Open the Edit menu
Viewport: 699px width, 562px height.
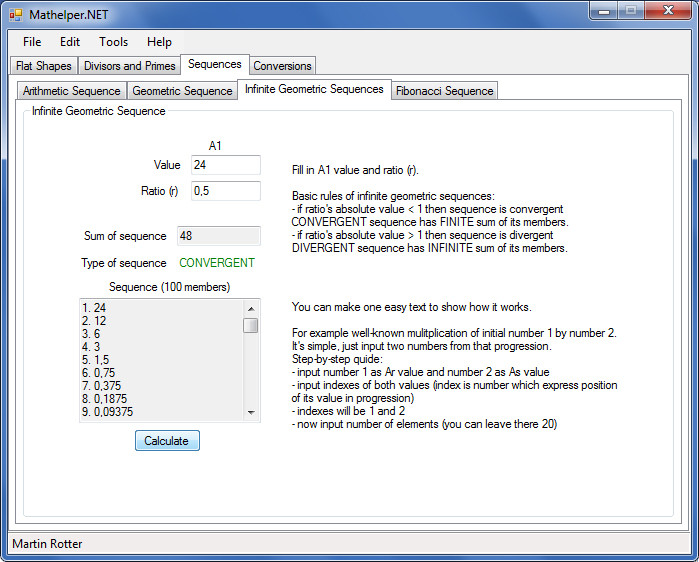coord(70,42)
